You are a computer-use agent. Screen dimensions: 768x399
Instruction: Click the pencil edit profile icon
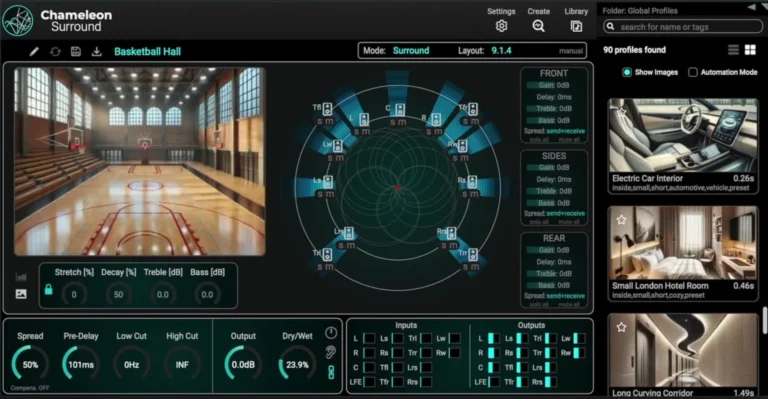click(34, 51)
